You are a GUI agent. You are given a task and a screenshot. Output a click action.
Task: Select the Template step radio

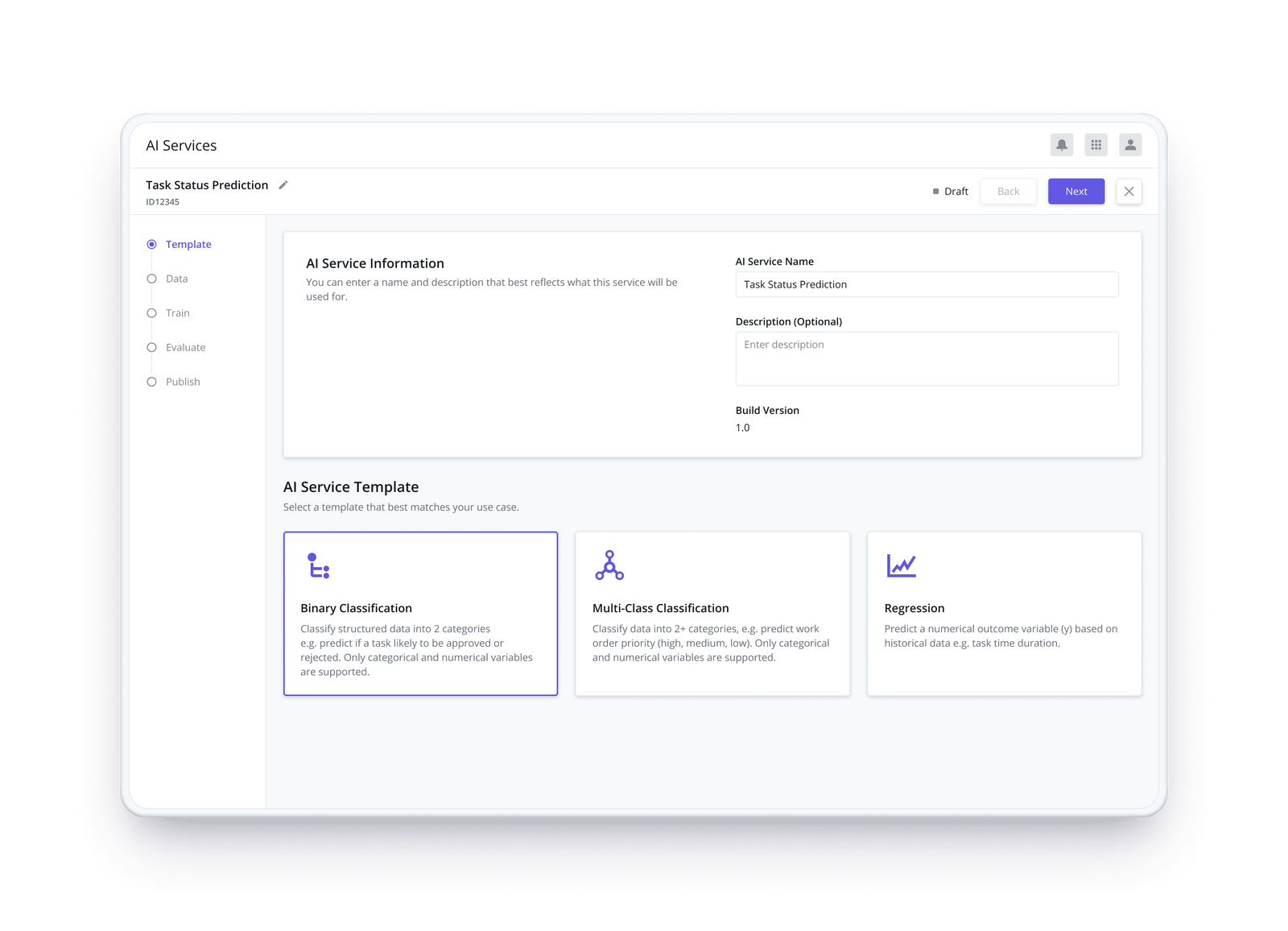151,244
